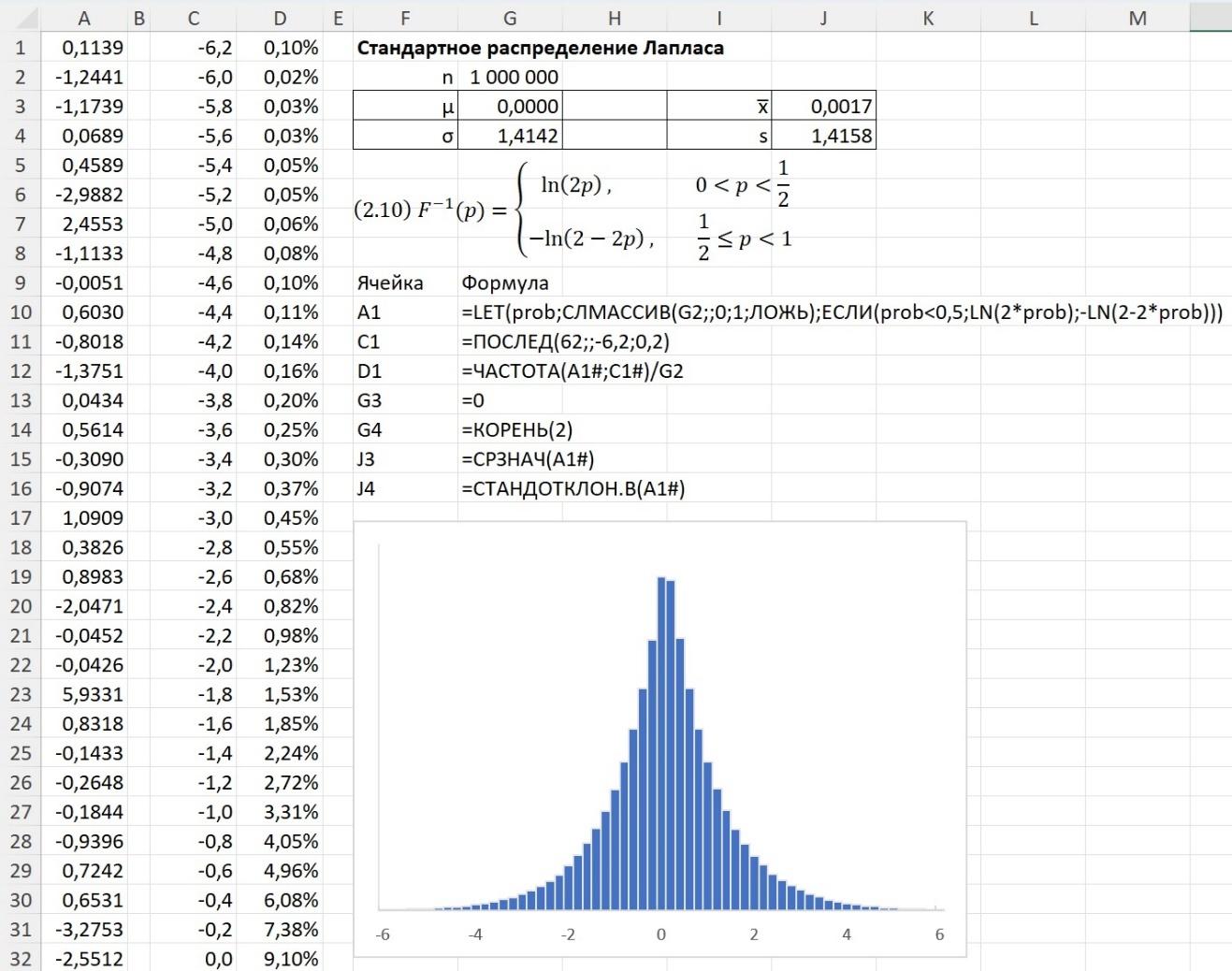Screen dimensions: 1232x971
Task: Select cell with value -0,0051
Action: pyautogui.click(x=84, y=283)
